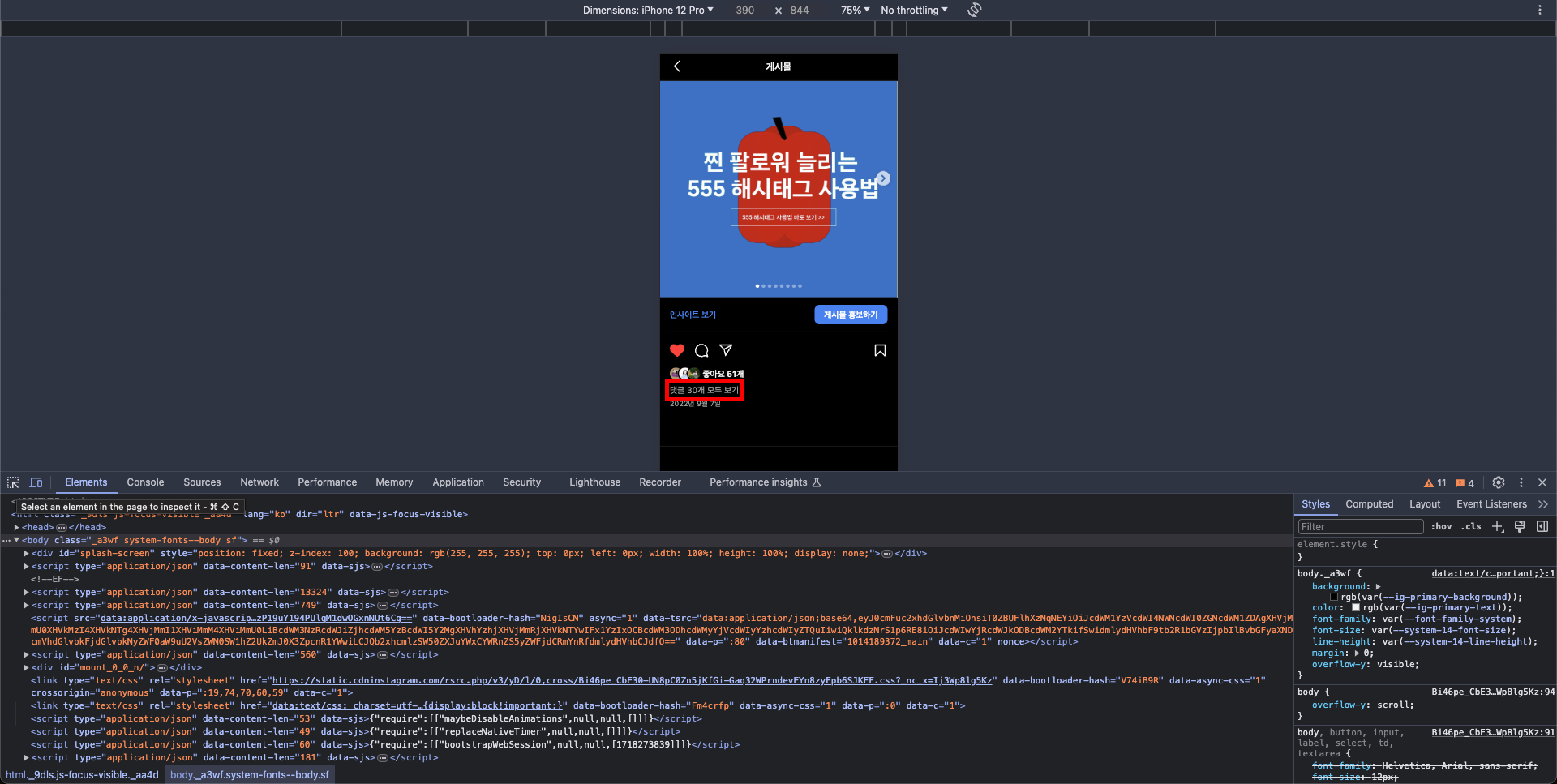Open the No throttling dropdown
Image resolution: width=1557 pixels, height=784 pixels.
(x=914, y=11)
